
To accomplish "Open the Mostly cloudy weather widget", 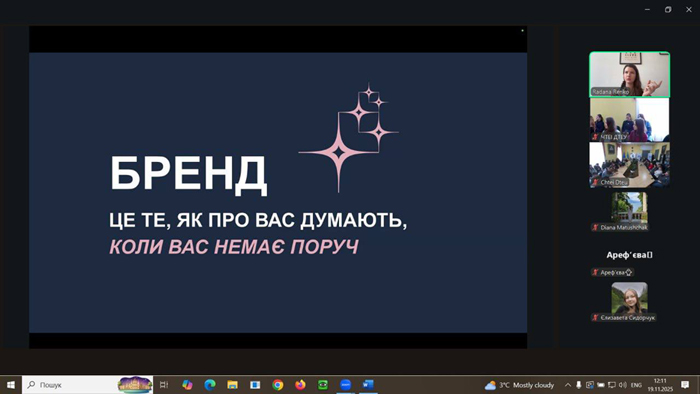I will pyautogui.click(x=520, y=385).
